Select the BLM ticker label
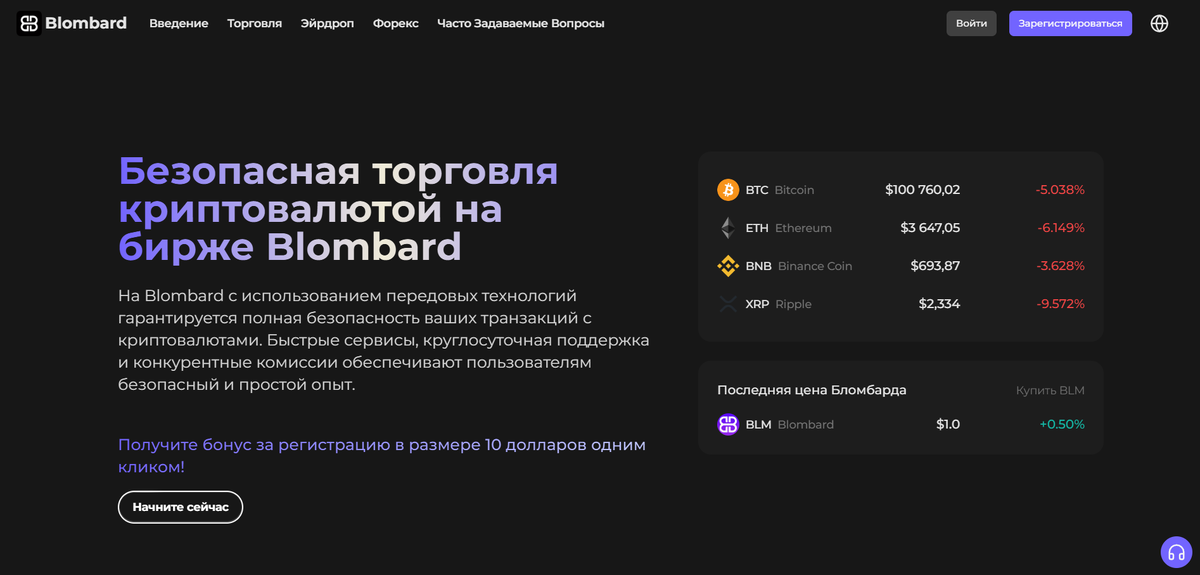 click(x=759, y=424)
